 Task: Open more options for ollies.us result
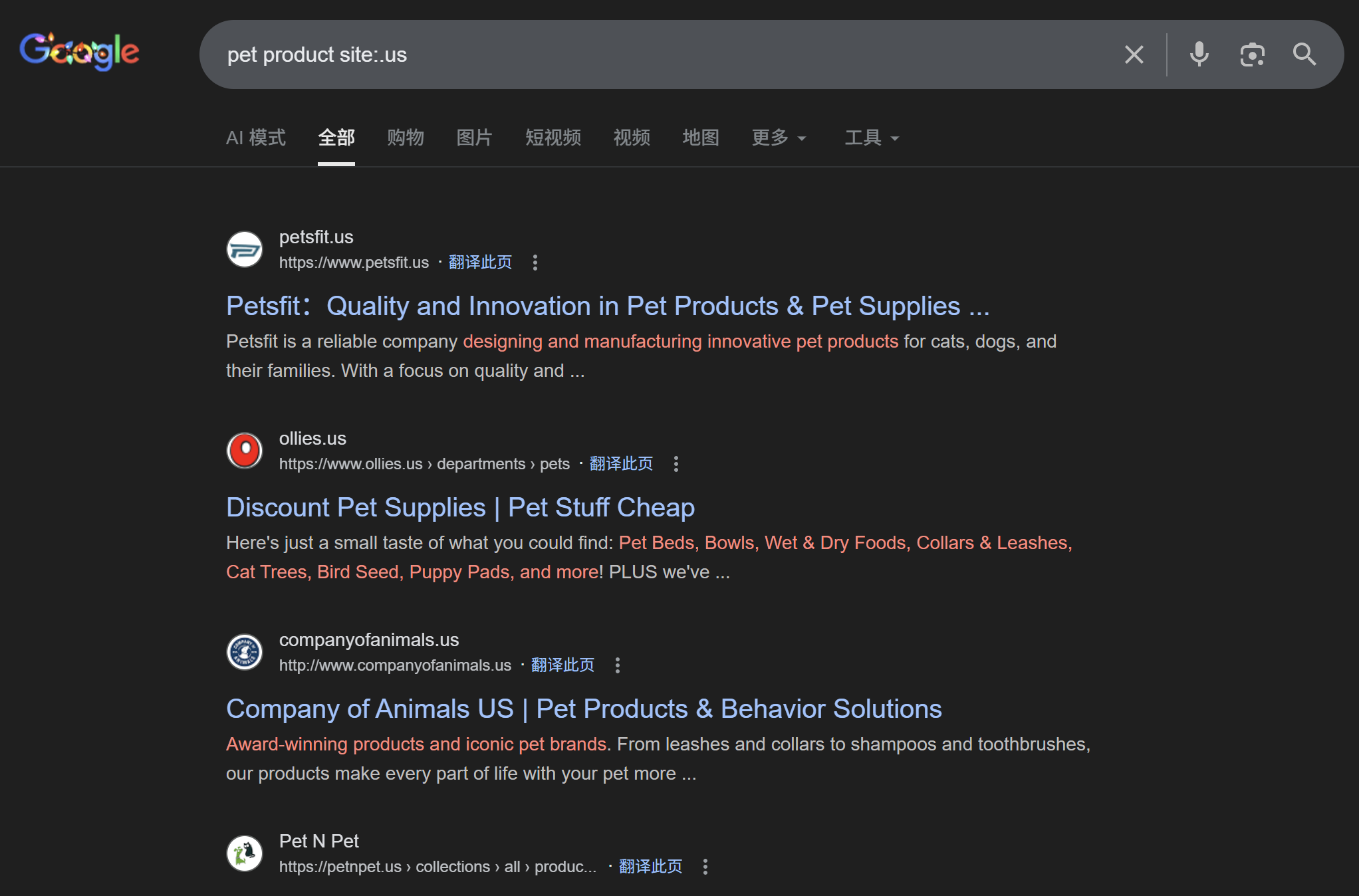pos(676,464)
